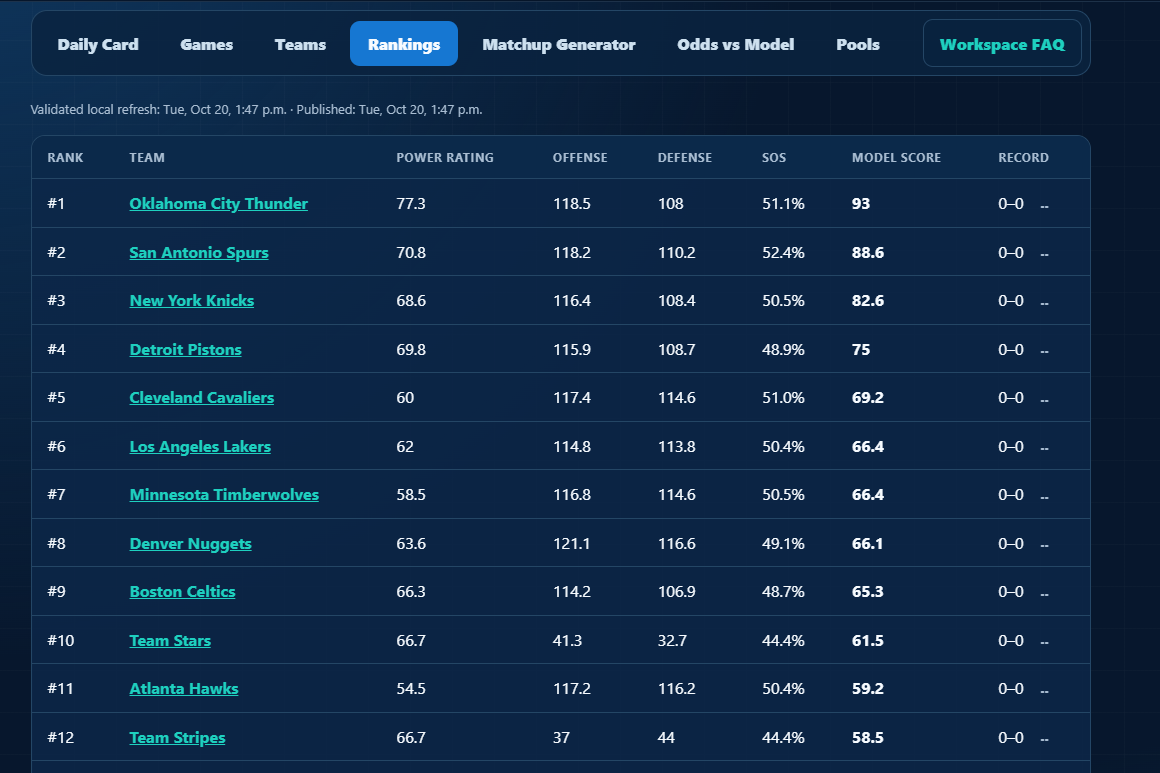Click the rank #5 cell

56,397
